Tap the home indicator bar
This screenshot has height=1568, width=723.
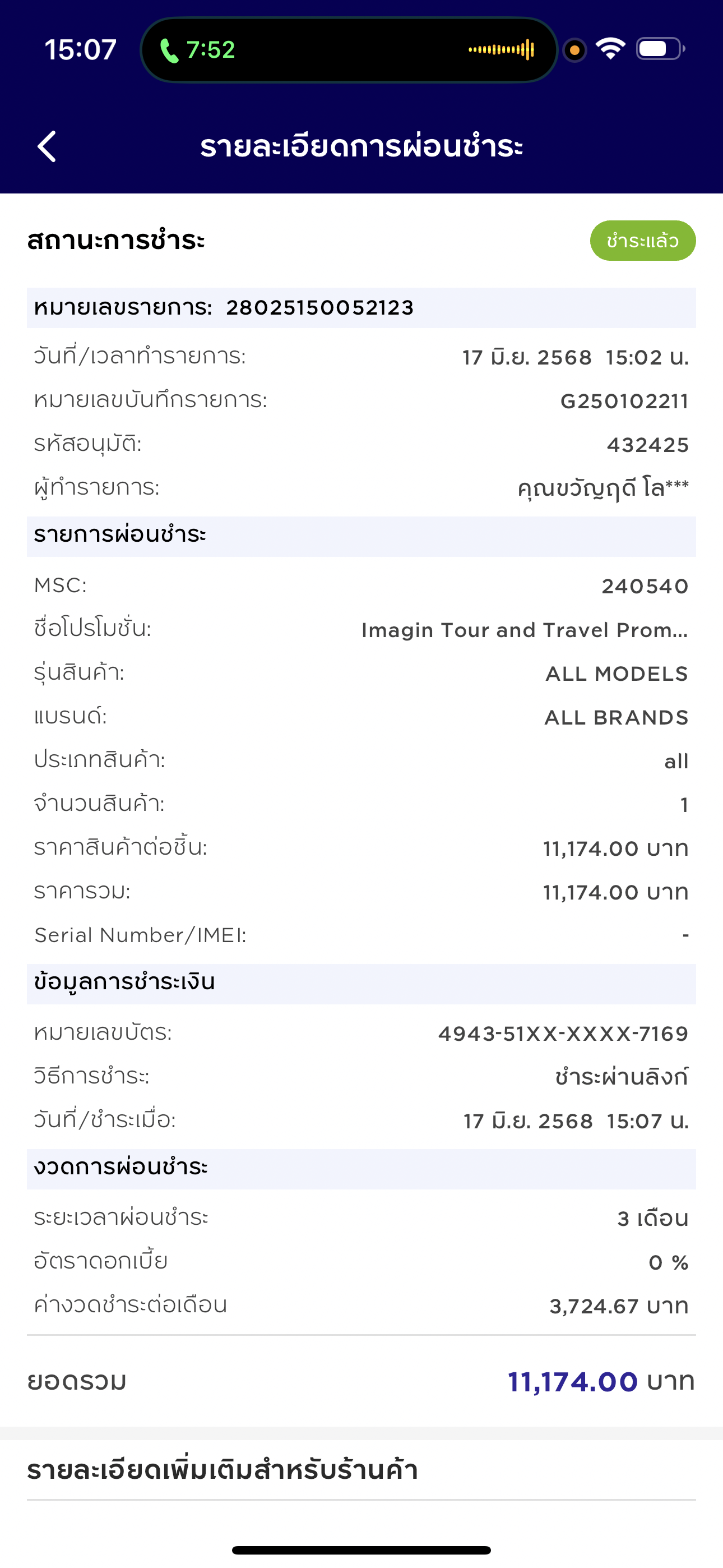click(x=361, y=1549)
